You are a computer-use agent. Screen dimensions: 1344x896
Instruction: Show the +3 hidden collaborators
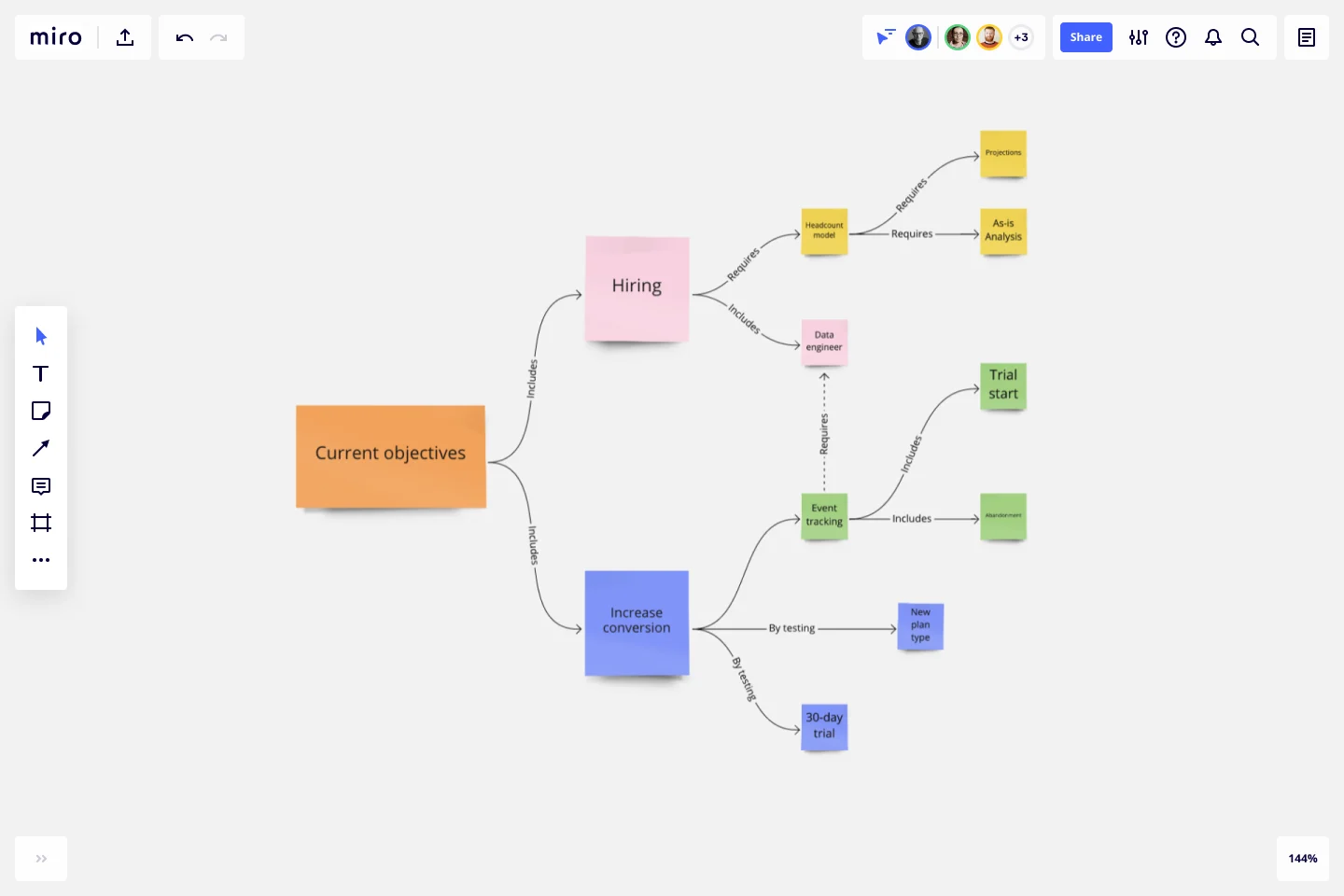(x=1021, y=37)
